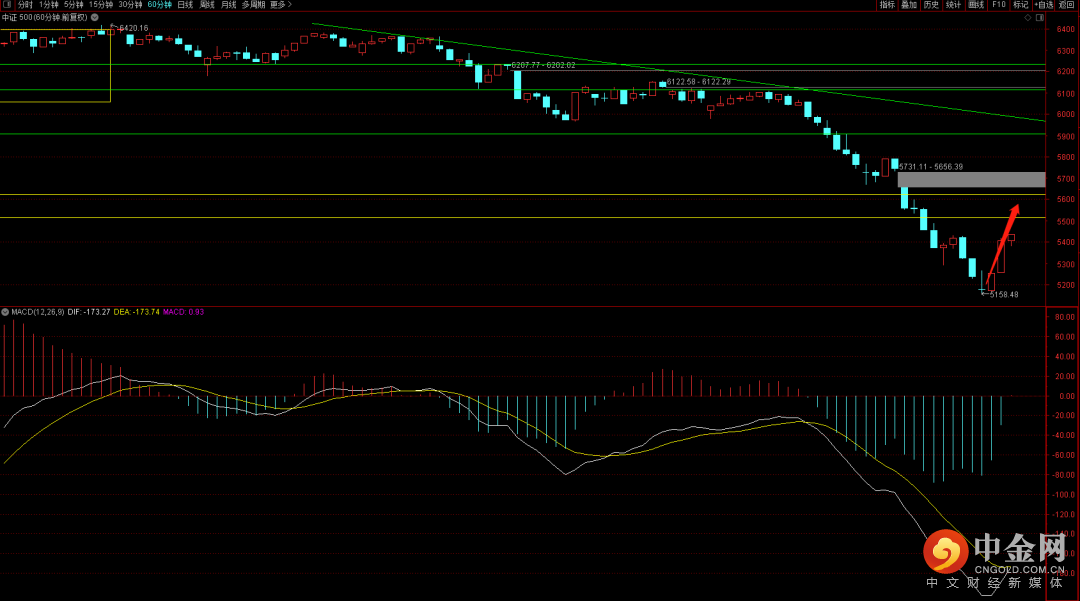Expand the MACD indicator settings arrow
1080x601 pixels.
click(5, 312)
